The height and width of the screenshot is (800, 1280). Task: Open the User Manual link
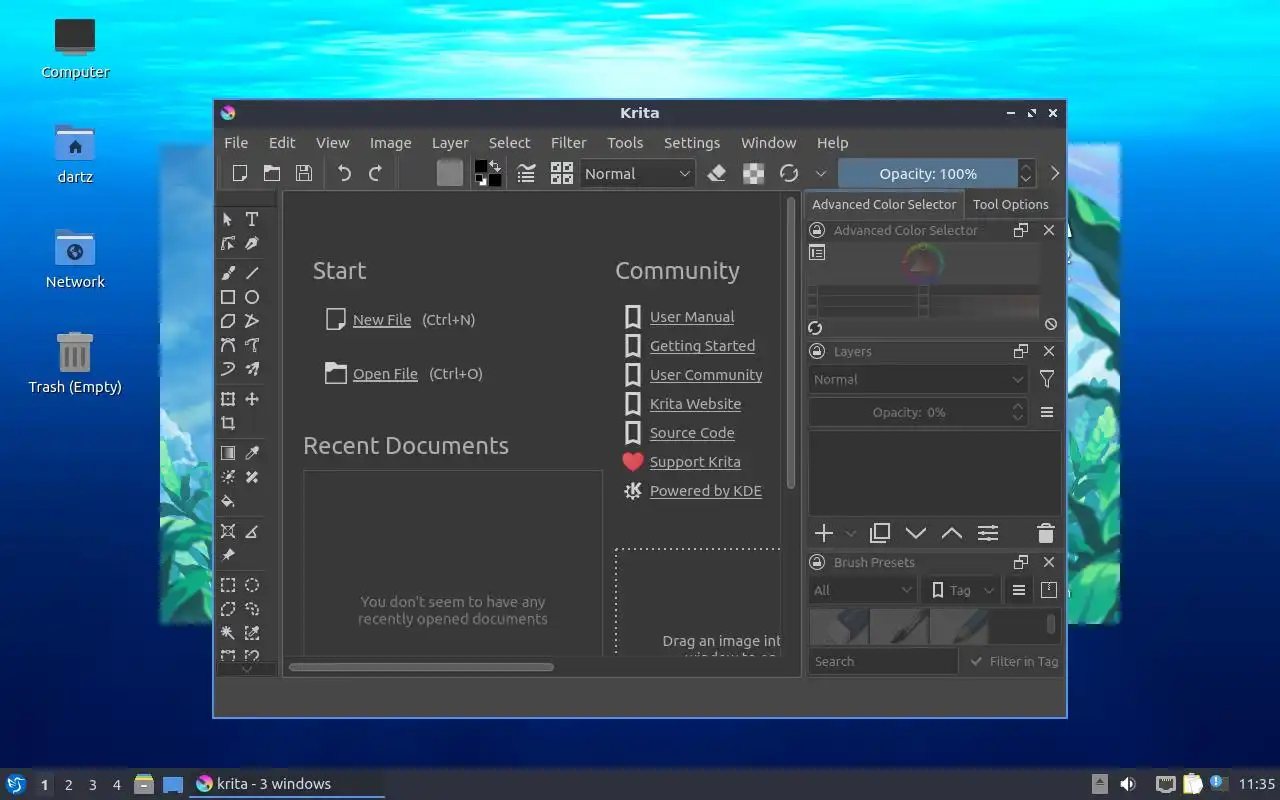(x=692, y=317)
